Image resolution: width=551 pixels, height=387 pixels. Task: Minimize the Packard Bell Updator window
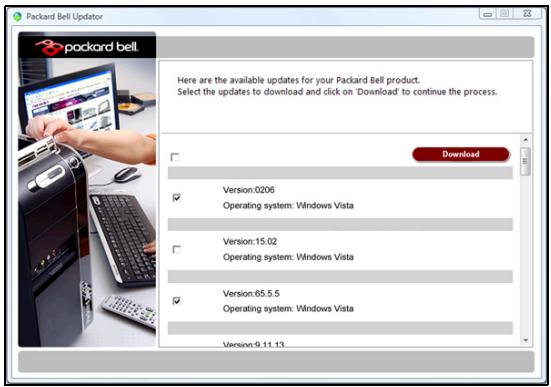(x=488, y=14)
